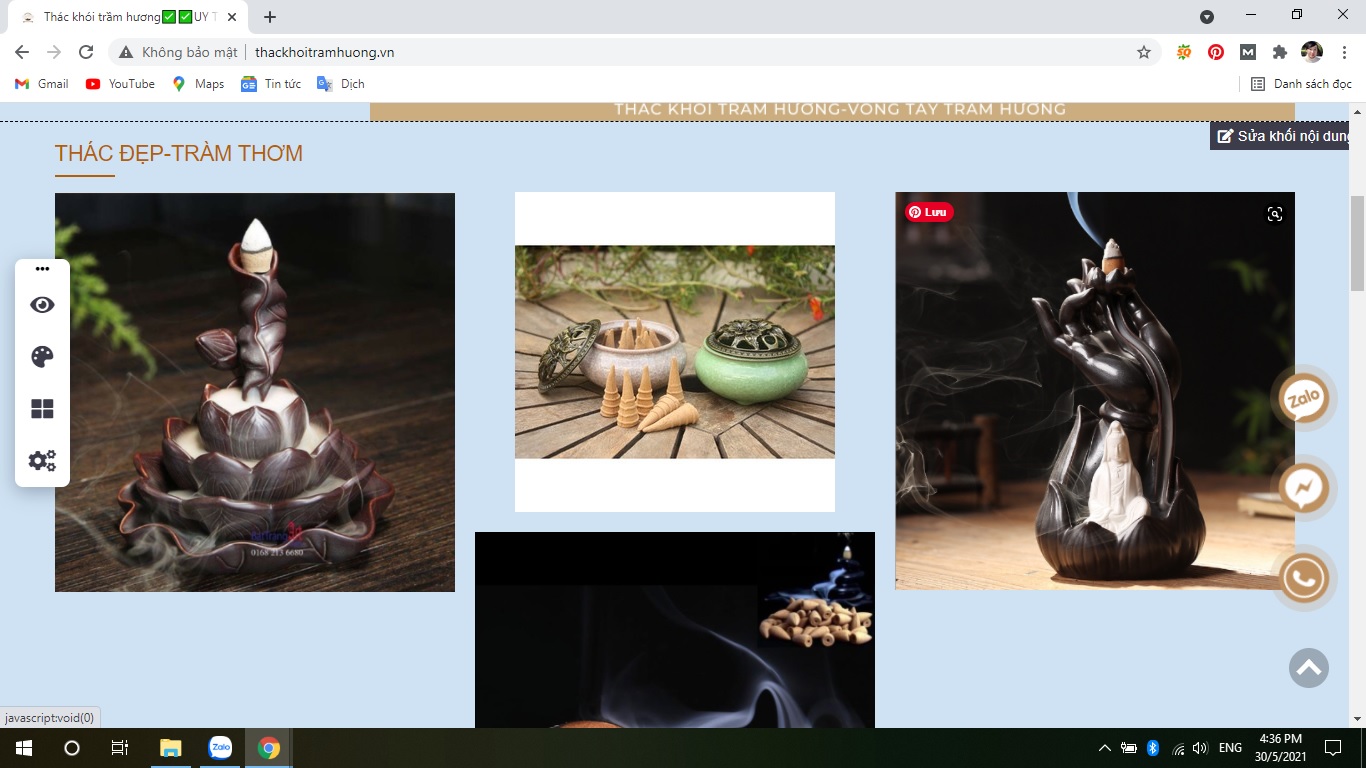Toggle preview with the eye icon
Viewport: 1366px width, 768px height.
coord(42,305)
